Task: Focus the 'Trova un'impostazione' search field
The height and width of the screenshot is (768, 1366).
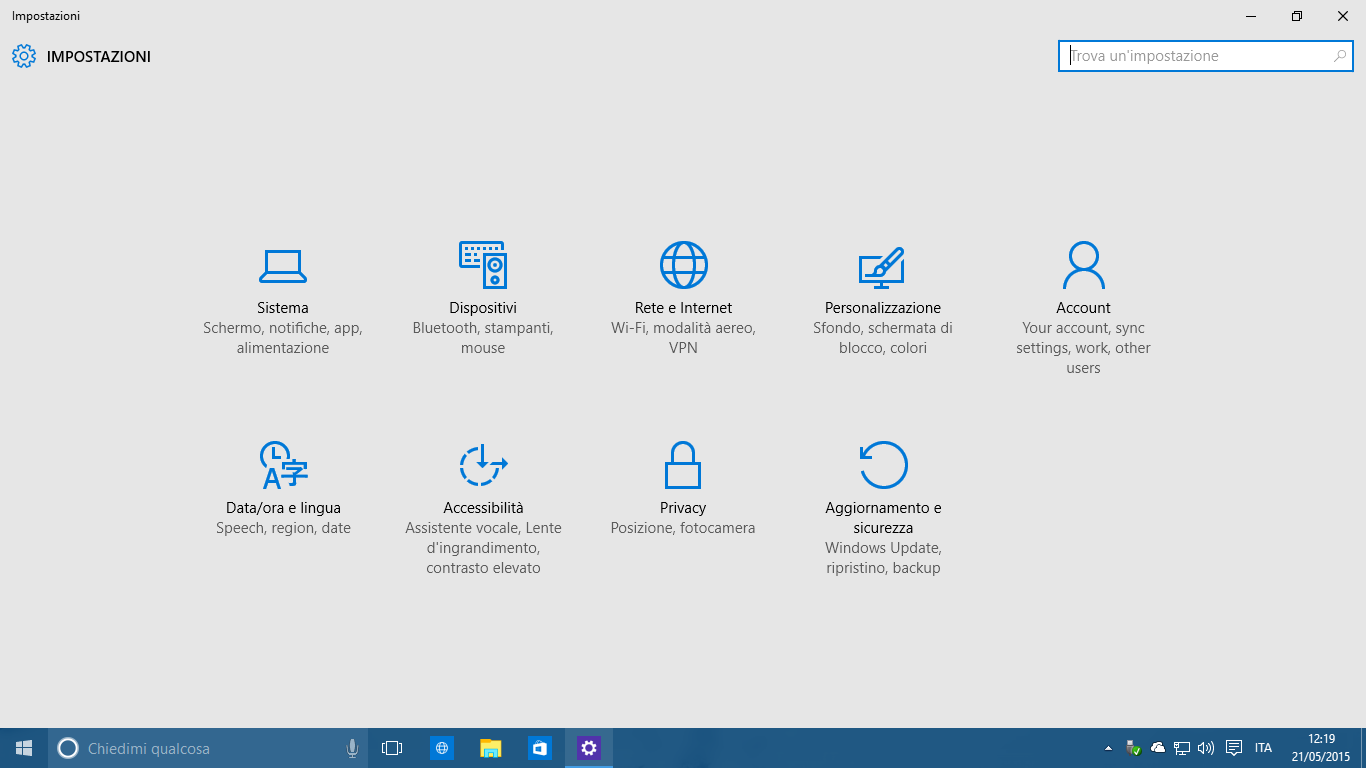Action: 1206,56
